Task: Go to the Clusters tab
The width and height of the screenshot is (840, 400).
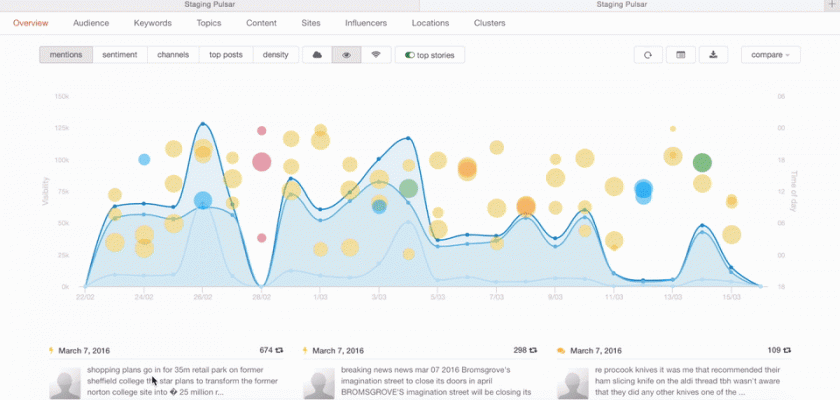Action: [x=489, y=22]
